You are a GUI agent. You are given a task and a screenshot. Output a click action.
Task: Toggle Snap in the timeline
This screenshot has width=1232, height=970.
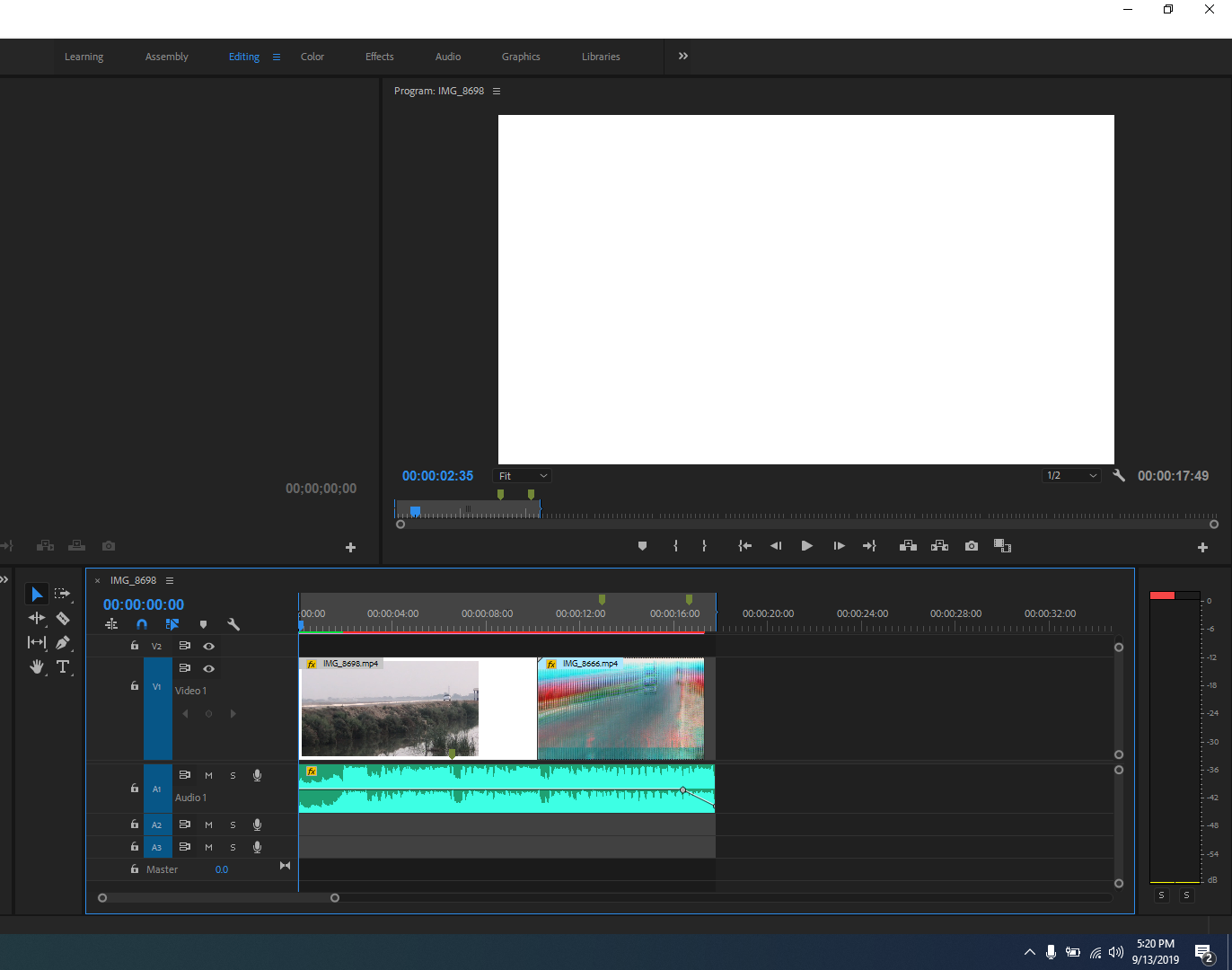click(141, 624)
